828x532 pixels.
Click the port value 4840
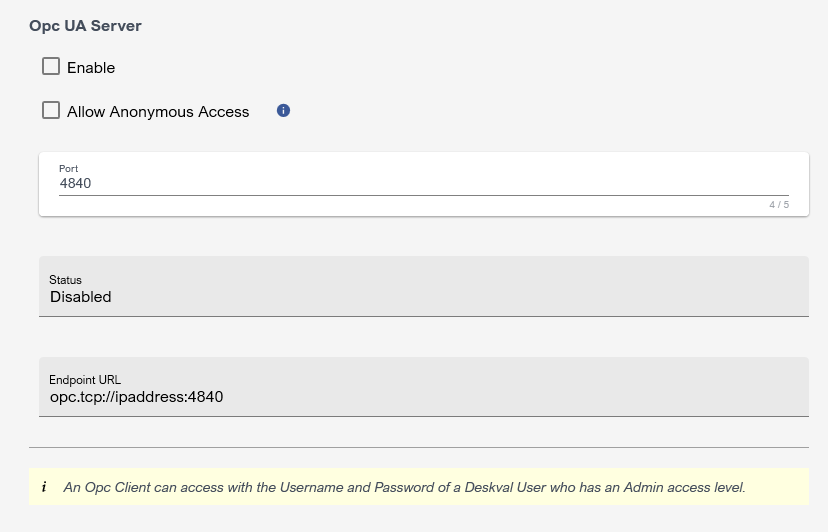76,184
